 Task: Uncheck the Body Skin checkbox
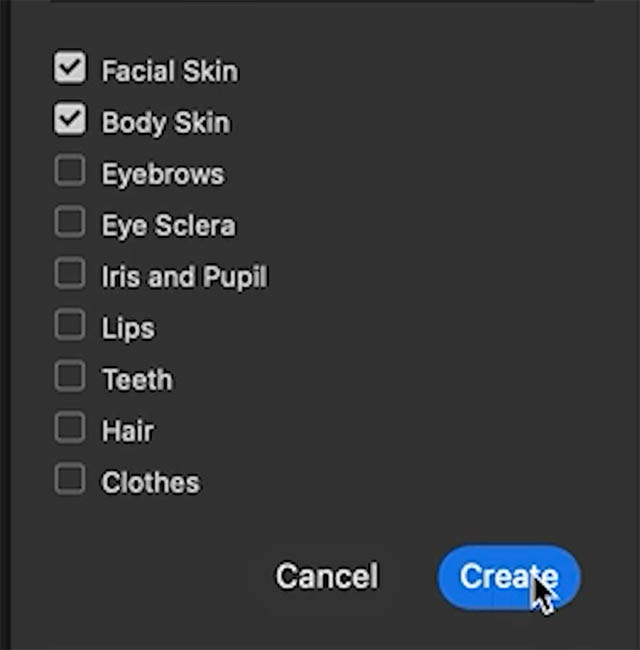(x=70, y=119)
